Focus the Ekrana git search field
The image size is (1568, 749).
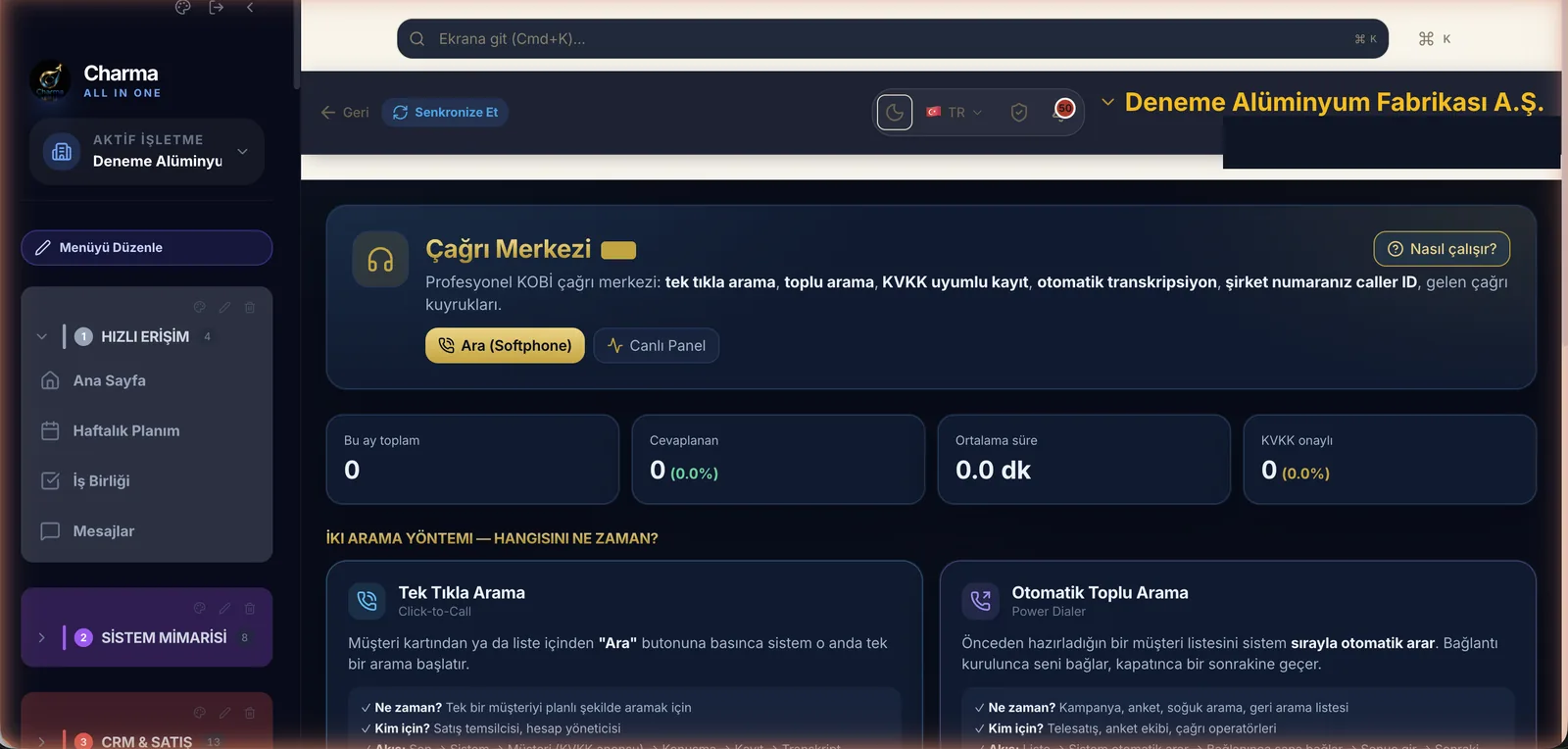pyautogui.click(x=893, y=39)
